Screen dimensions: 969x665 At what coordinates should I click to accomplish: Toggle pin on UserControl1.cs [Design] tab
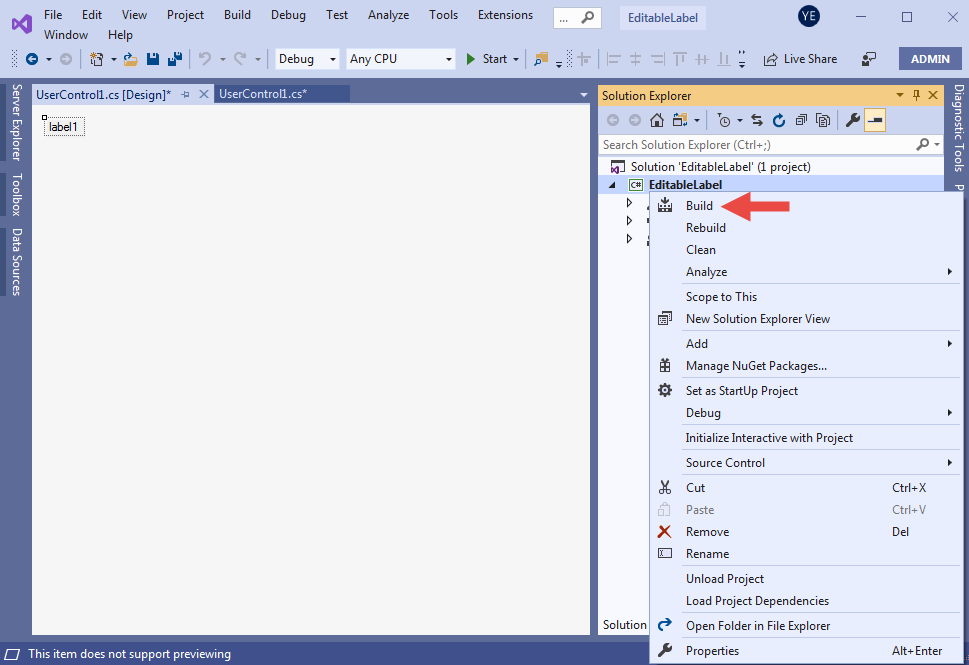tap(185, 94)
